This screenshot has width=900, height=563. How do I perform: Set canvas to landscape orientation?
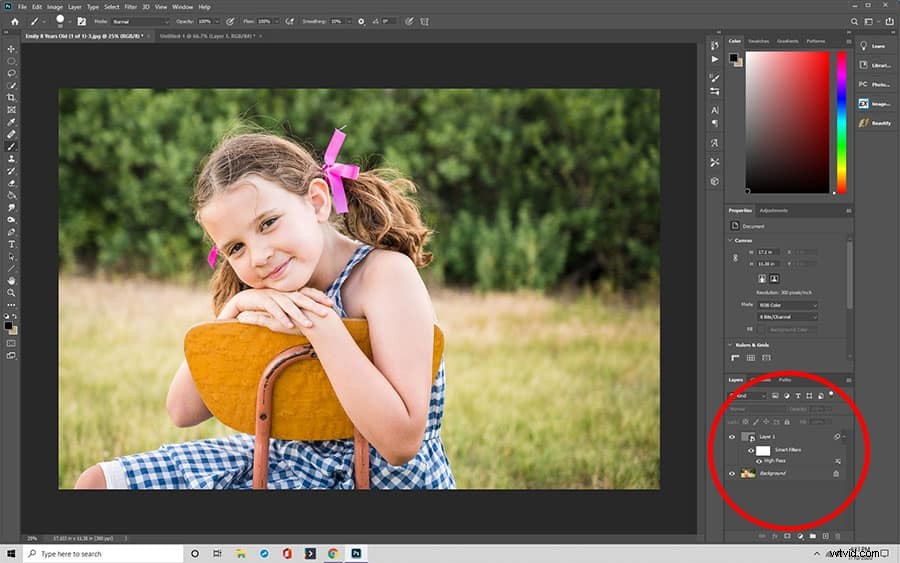[x=774, y=279]
